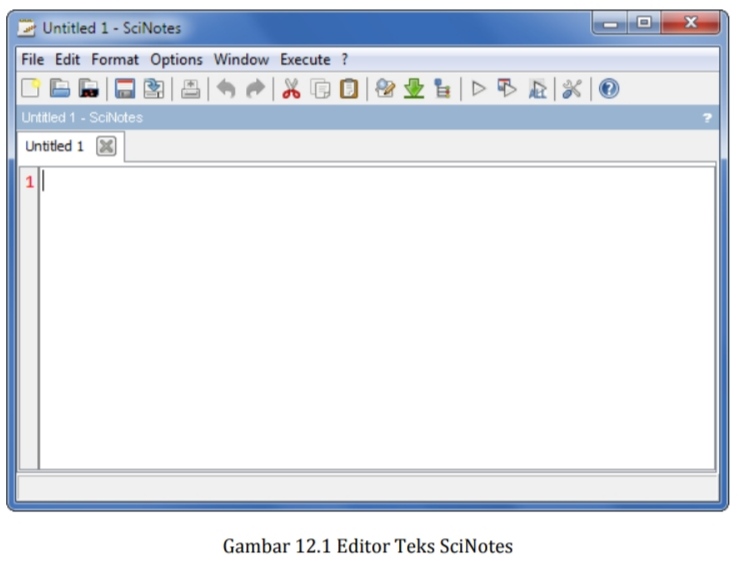Maximize the SciNotes window
The image size is (741, 567).
point(644,23)
